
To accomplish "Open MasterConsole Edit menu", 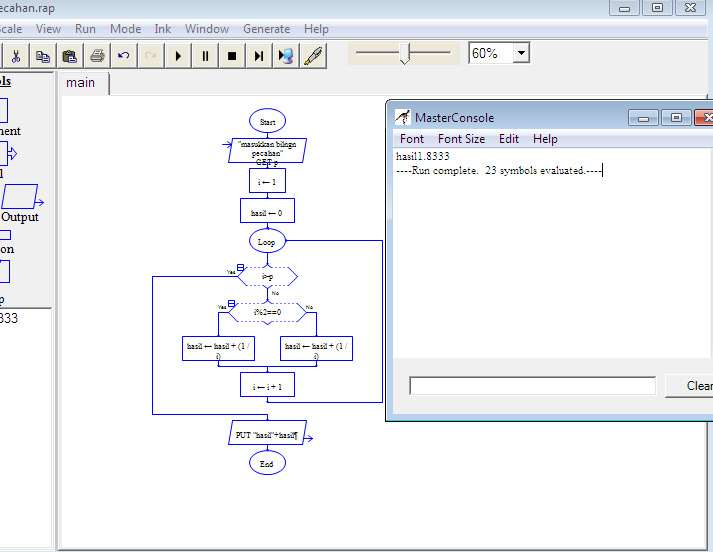I will pyautogui.click(x=508, y=139).
